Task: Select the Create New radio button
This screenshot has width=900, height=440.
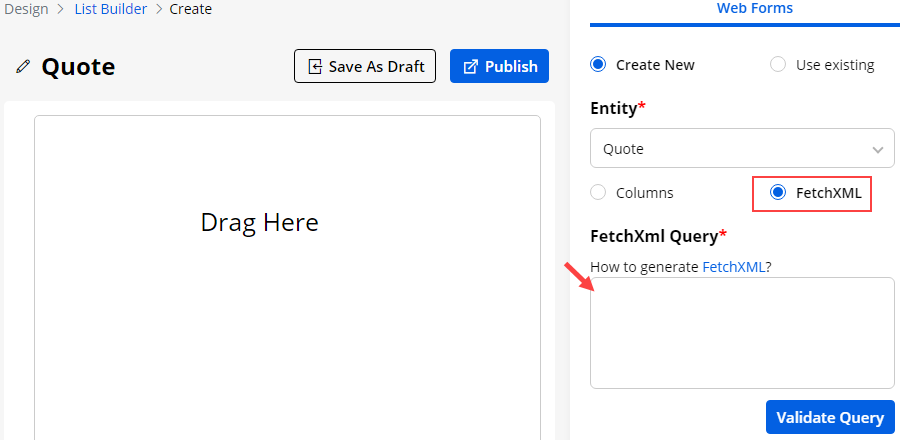Action: click(598, 65)
